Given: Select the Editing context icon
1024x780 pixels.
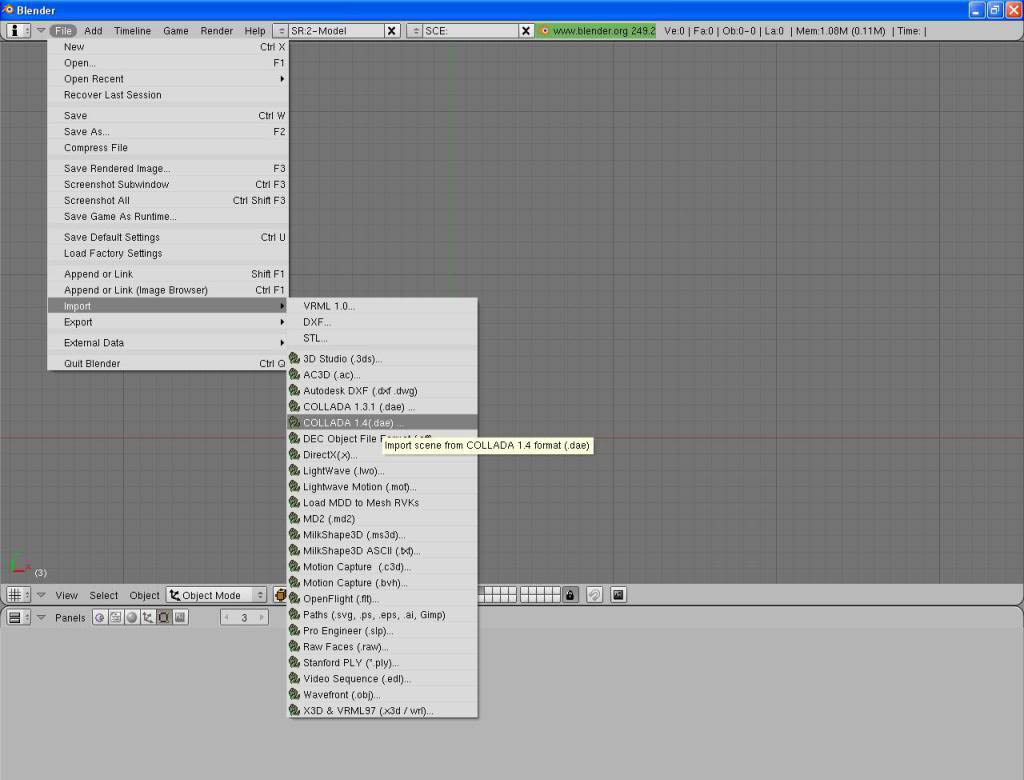Looking at the screenshot, I should pyautogui.click(x=163, y=618).
